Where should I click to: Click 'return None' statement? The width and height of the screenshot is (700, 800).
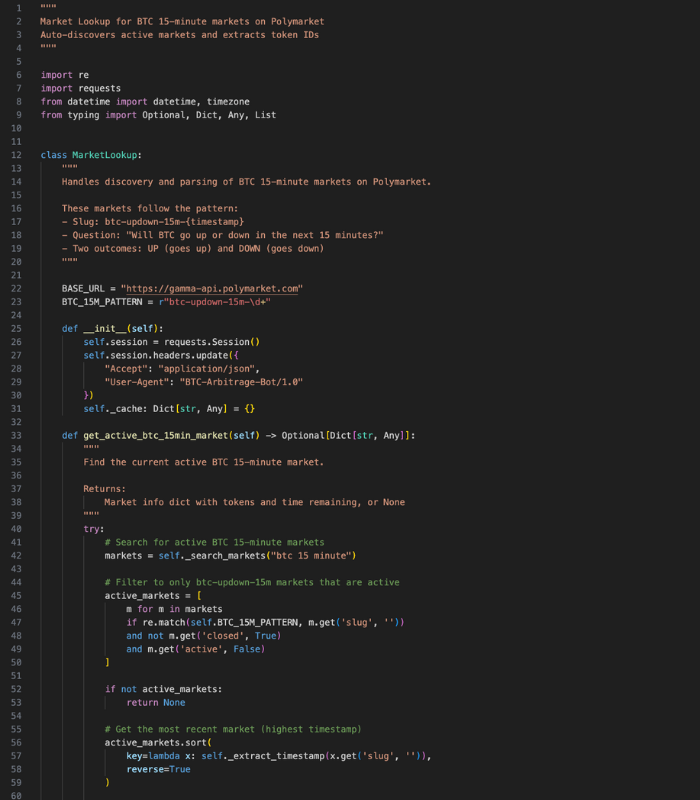pyautogui.click(x=156, y=703)
